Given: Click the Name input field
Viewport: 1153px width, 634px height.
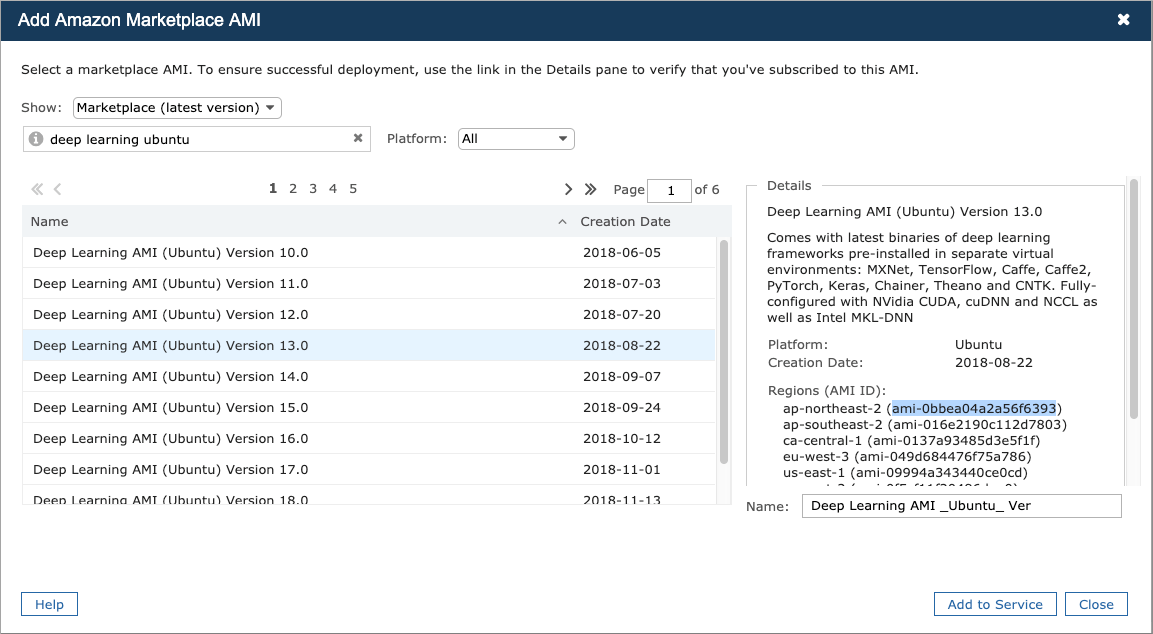Looking at the screenshot, I should 961,506.
